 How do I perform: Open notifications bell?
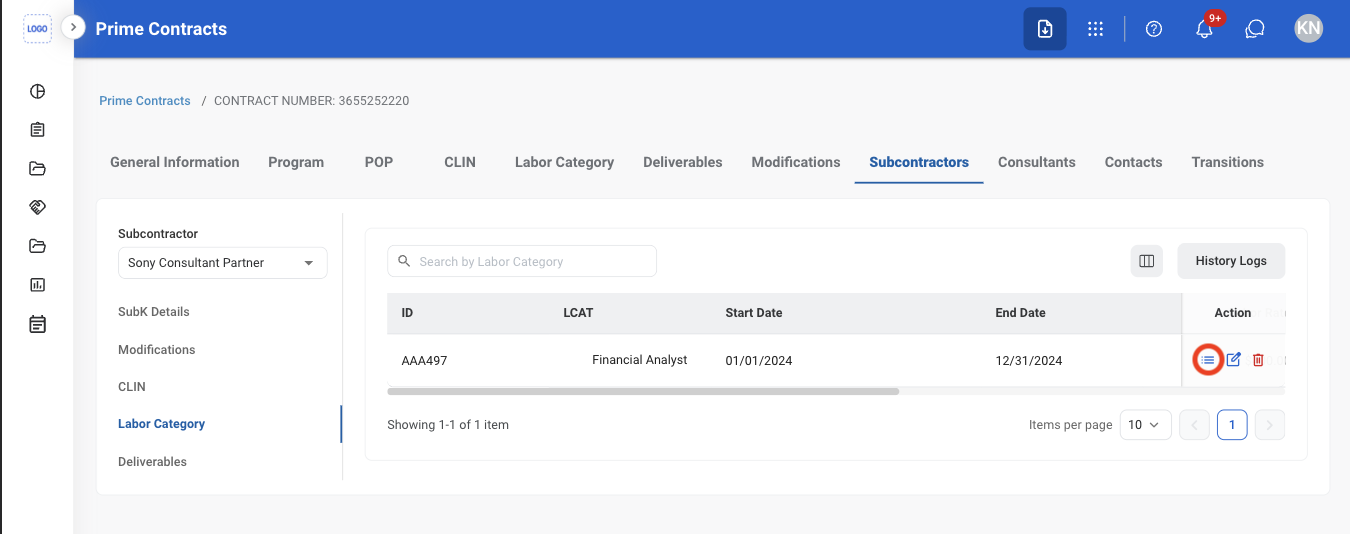pos(1205,29)
